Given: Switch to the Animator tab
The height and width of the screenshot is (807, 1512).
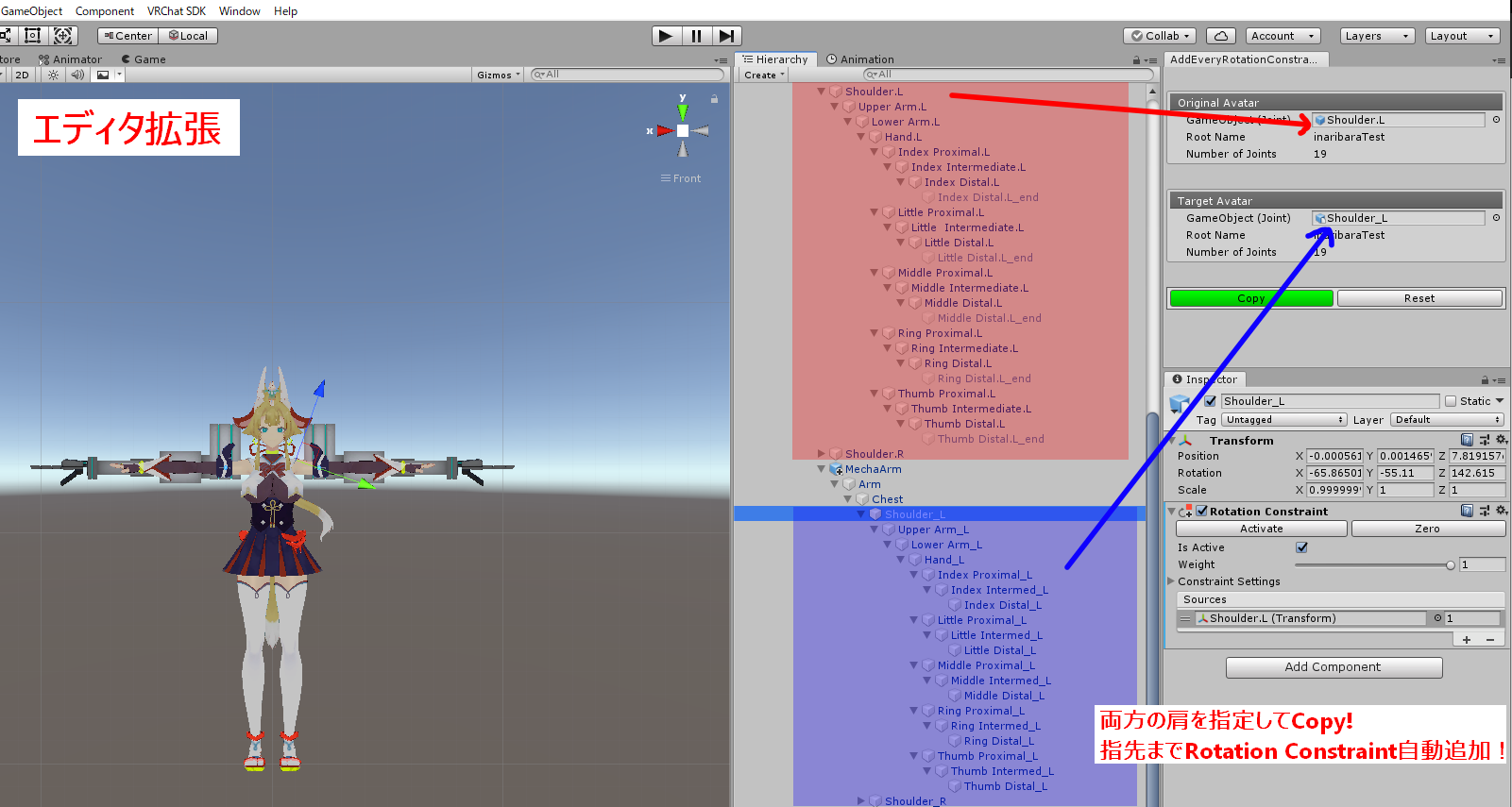Looking at the screenshot, I should coord(71,59).
